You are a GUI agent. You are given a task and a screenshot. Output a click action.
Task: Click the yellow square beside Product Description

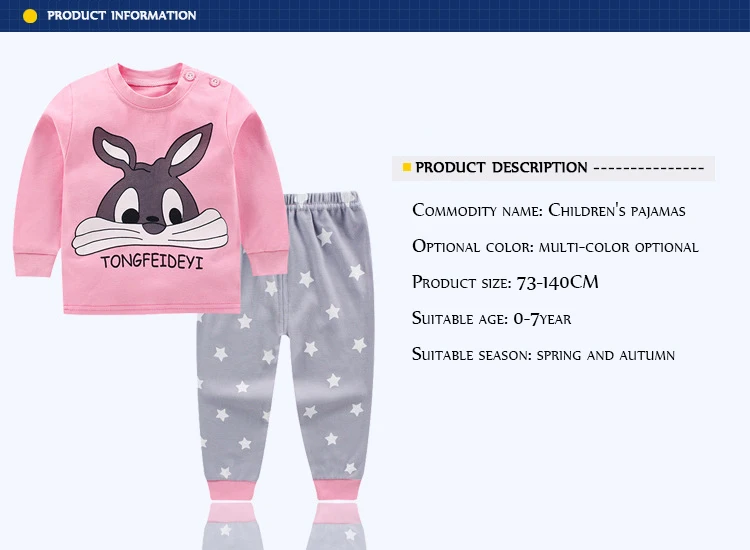[x=407, y=167]
